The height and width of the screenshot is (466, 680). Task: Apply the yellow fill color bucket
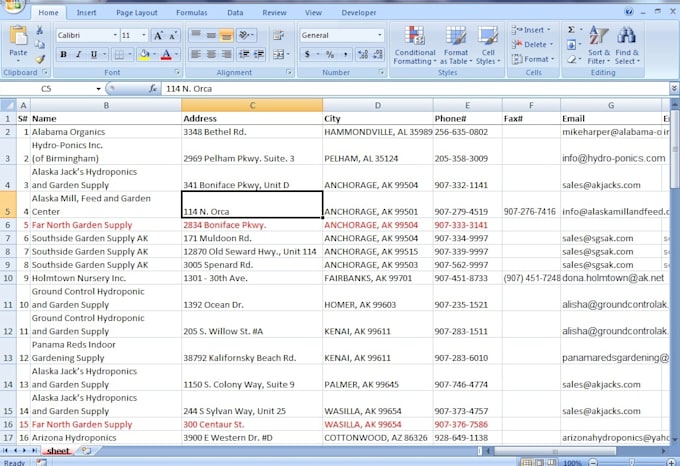pos(144,55)
